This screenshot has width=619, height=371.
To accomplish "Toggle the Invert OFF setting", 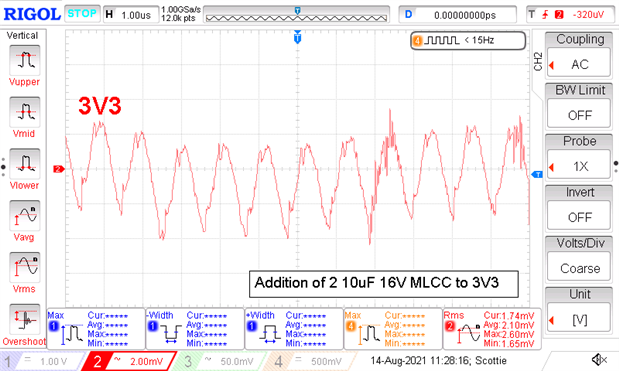I will click(579, 217).
